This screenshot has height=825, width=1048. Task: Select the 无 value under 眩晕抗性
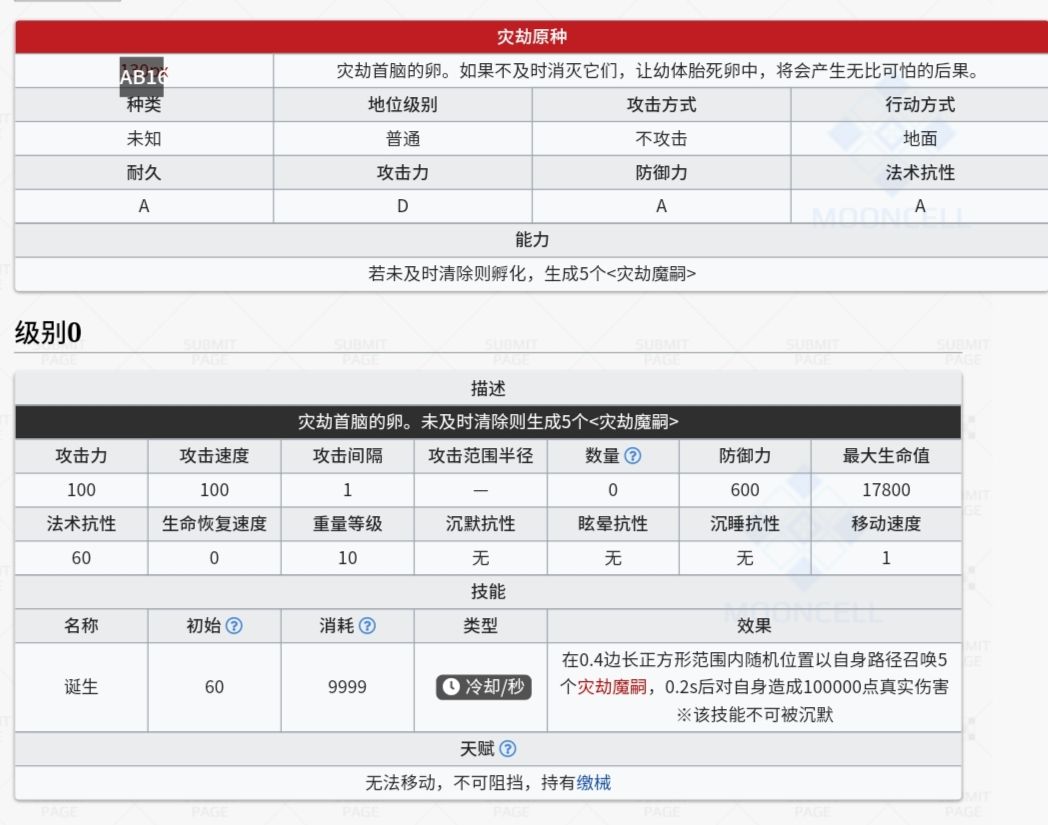[612, 558]
